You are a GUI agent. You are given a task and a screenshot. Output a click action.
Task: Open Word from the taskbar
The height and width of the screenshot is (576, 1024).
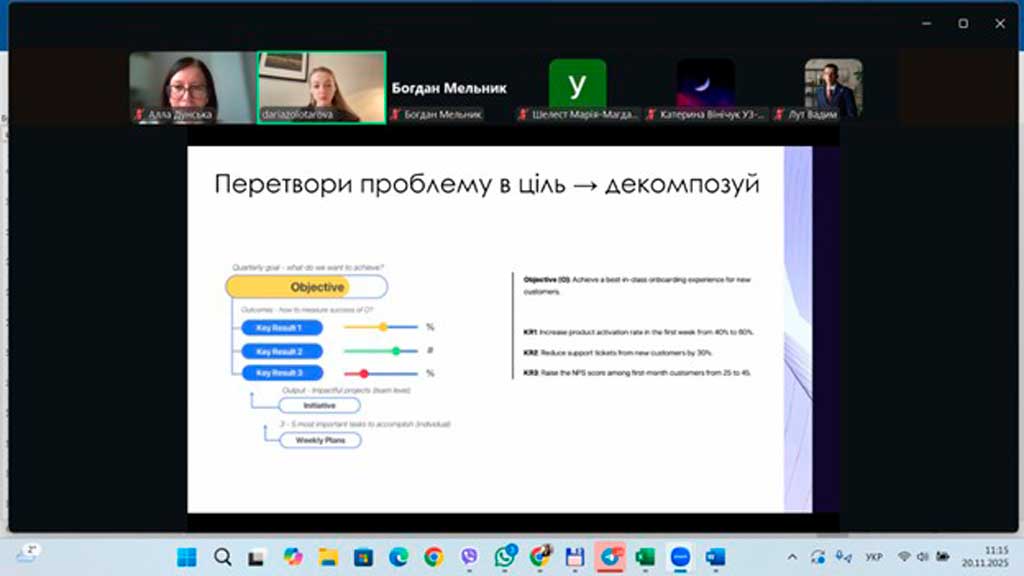click(715, 556)
